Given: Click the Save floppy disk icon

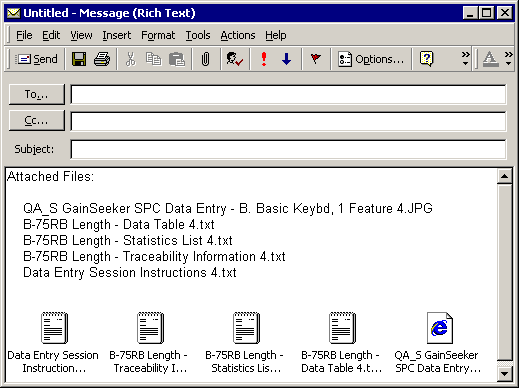Looking at the screenshot, I should [x=79, y=59].
